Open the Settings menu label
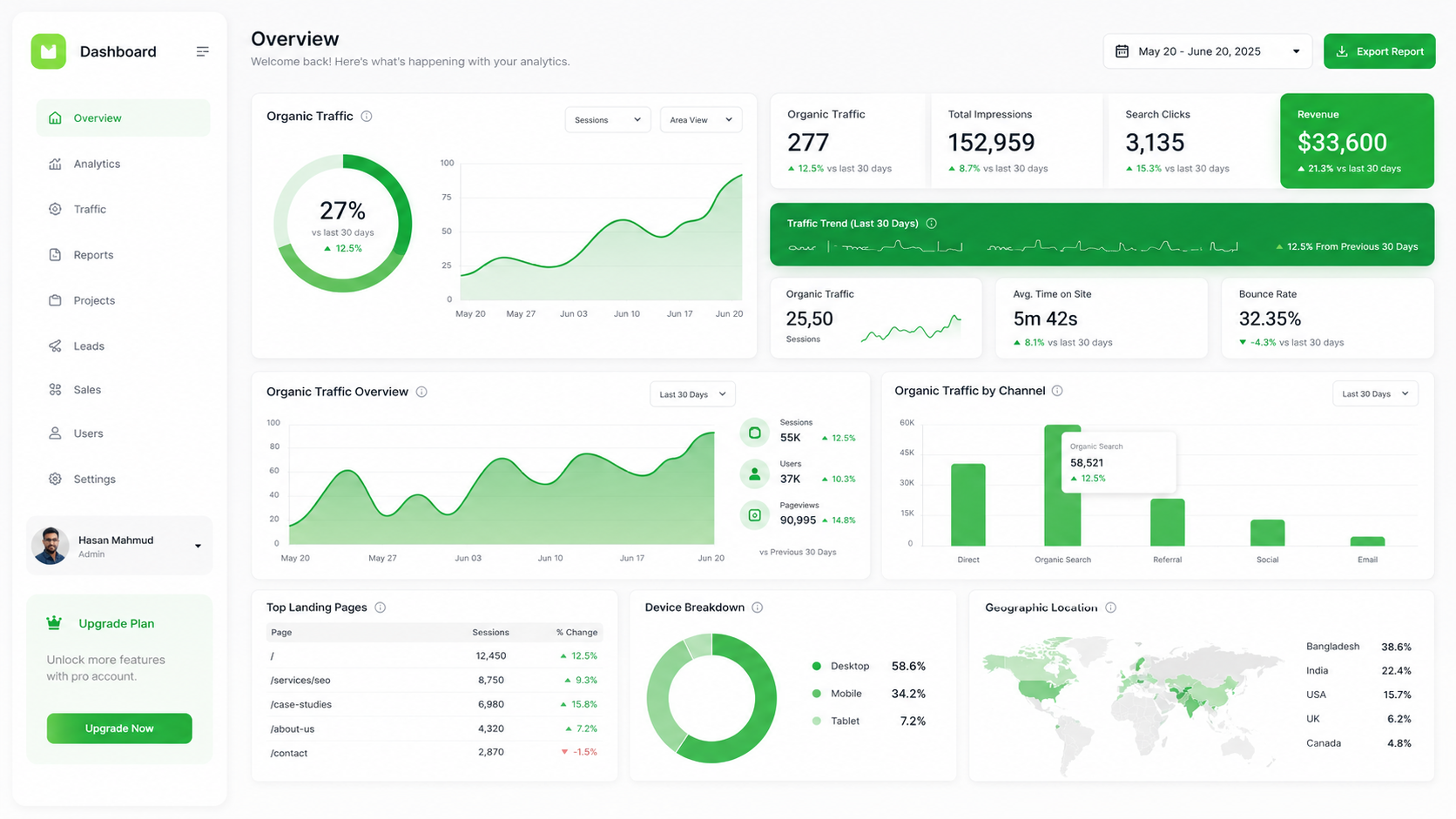1456x819 pixels. (x=94, y=479)
